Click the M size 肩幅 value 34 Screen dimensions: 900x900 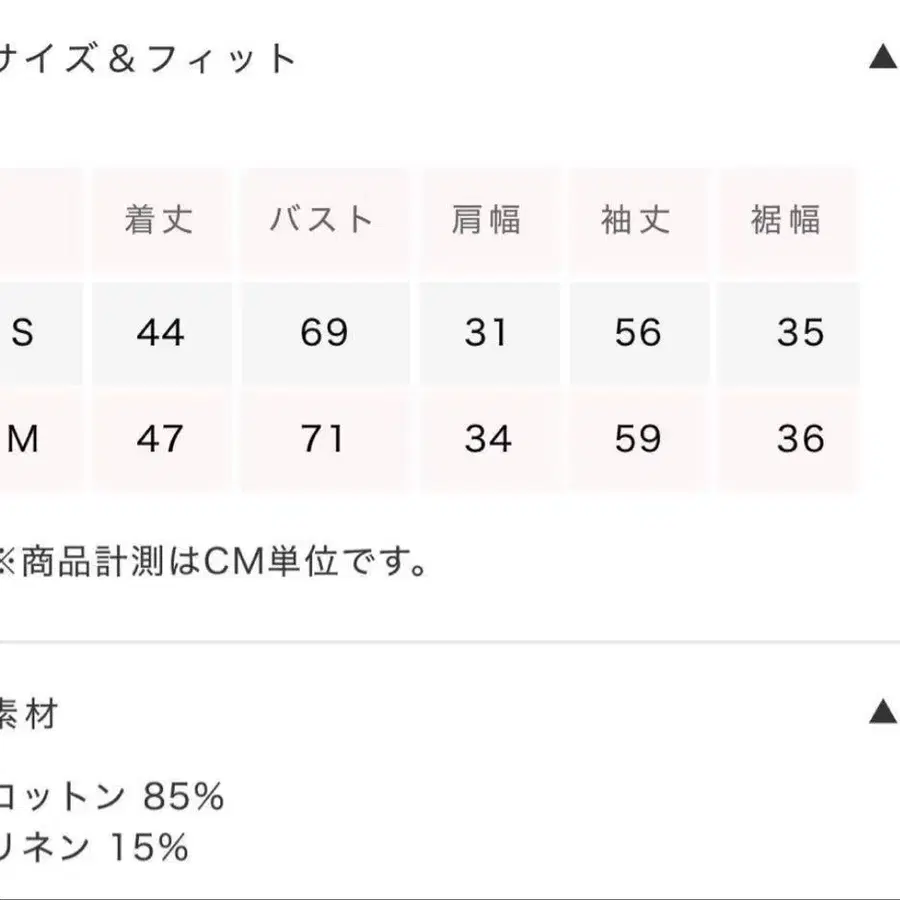click(488, 439)
